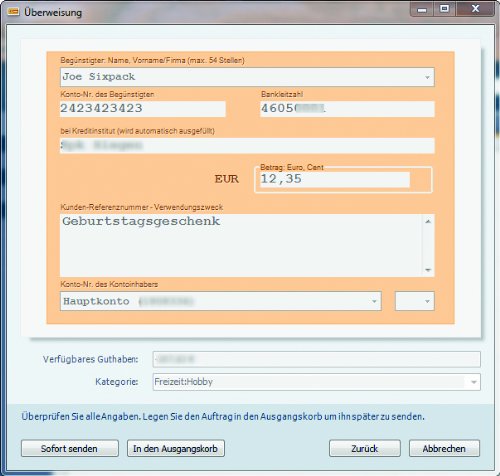Maximize the Überweisung window
500x476 pixels.
(444, 9)
